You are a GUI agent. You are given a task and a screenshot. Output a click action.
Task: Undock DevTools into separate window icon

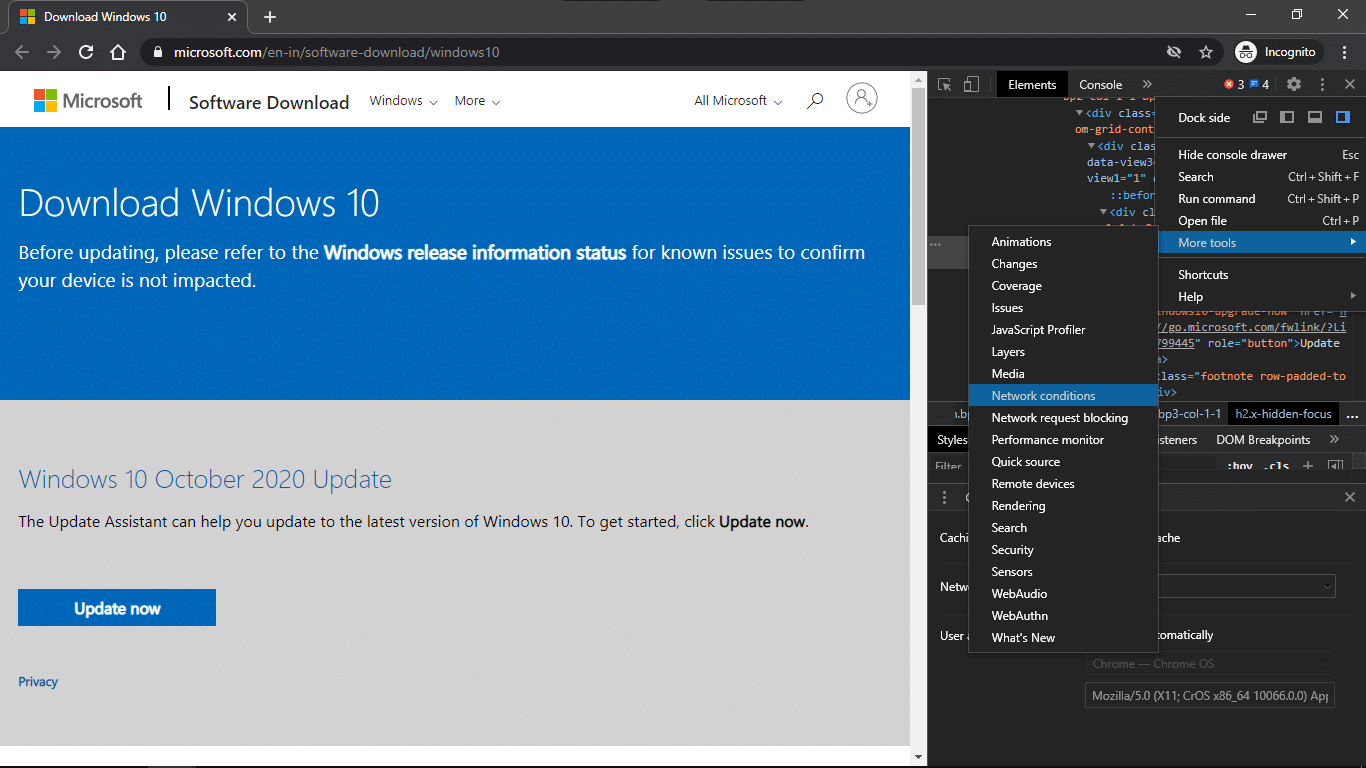[1260, 117]
